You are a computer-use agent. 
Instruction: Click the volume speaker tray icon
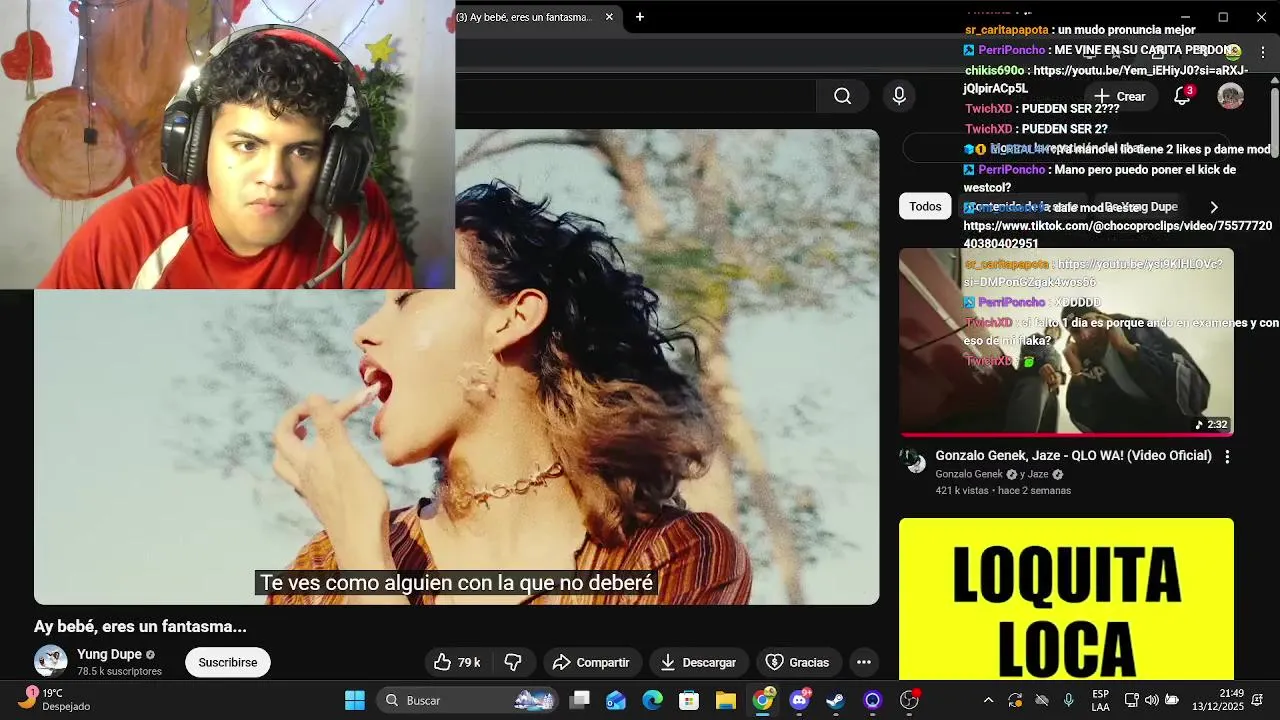pos(1152,700)
